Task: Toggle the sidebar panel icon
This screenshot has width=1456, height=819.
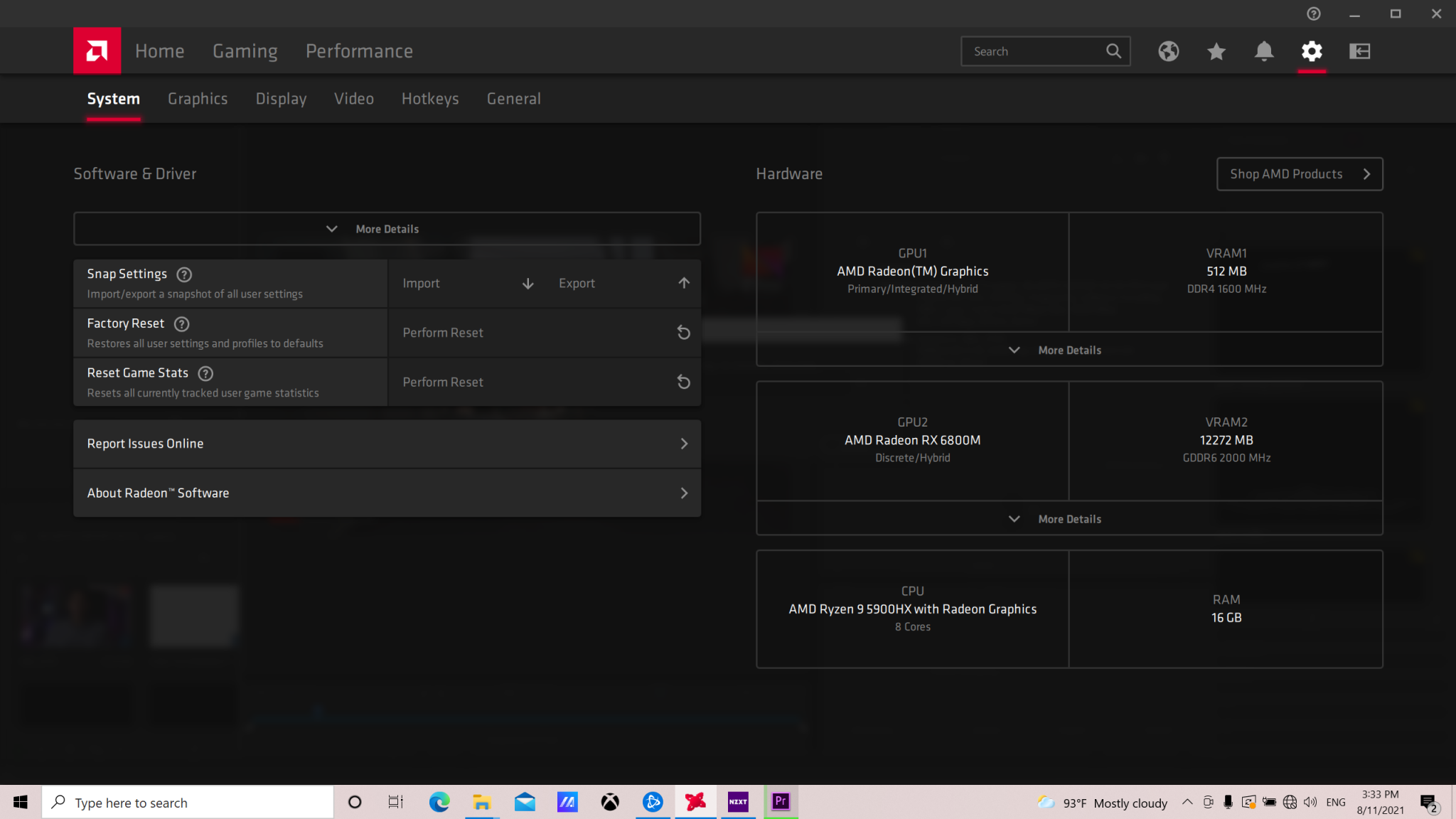Action: pos(1359,51)
